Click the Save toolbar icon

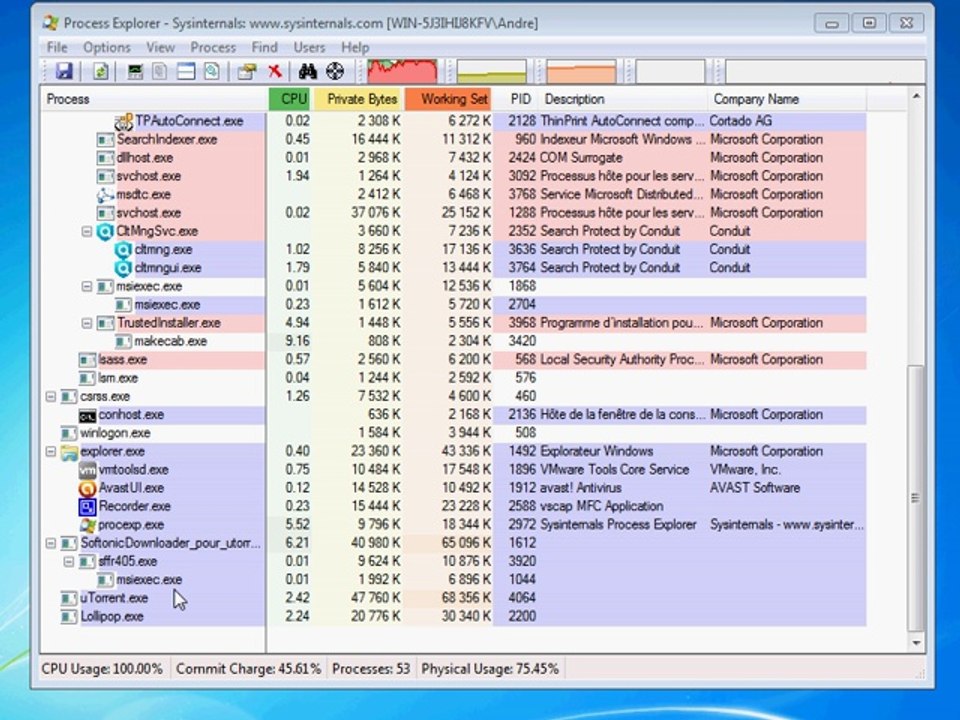64,71
